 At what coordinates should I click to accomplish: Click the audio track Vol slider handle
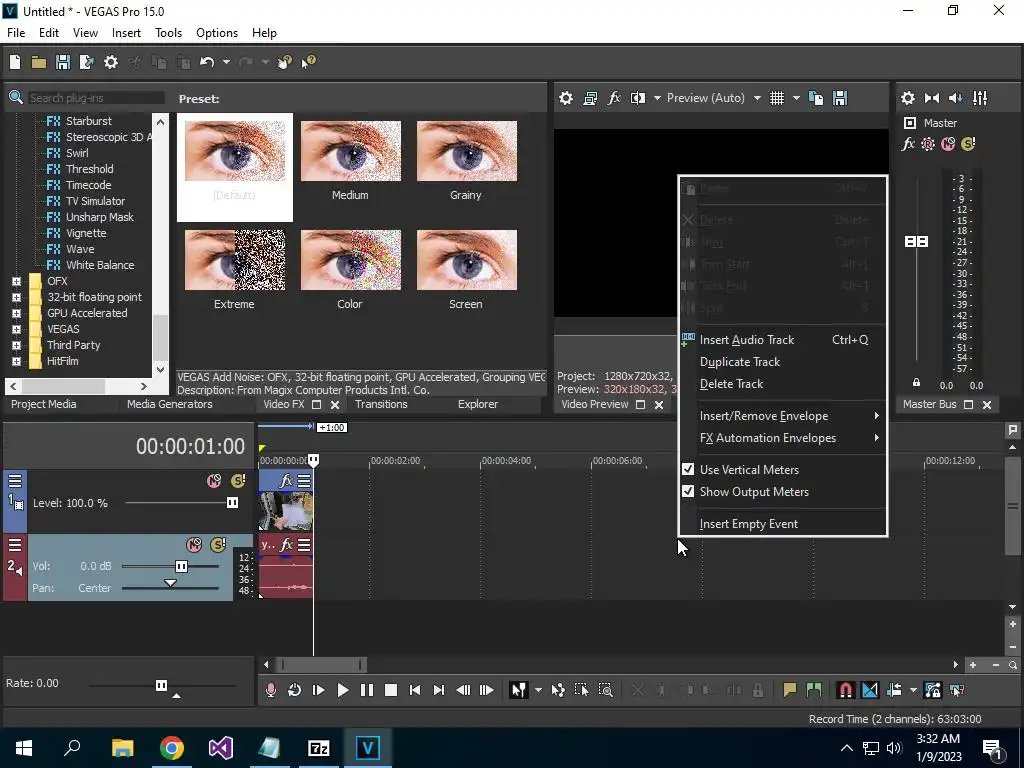click(182, 566)
